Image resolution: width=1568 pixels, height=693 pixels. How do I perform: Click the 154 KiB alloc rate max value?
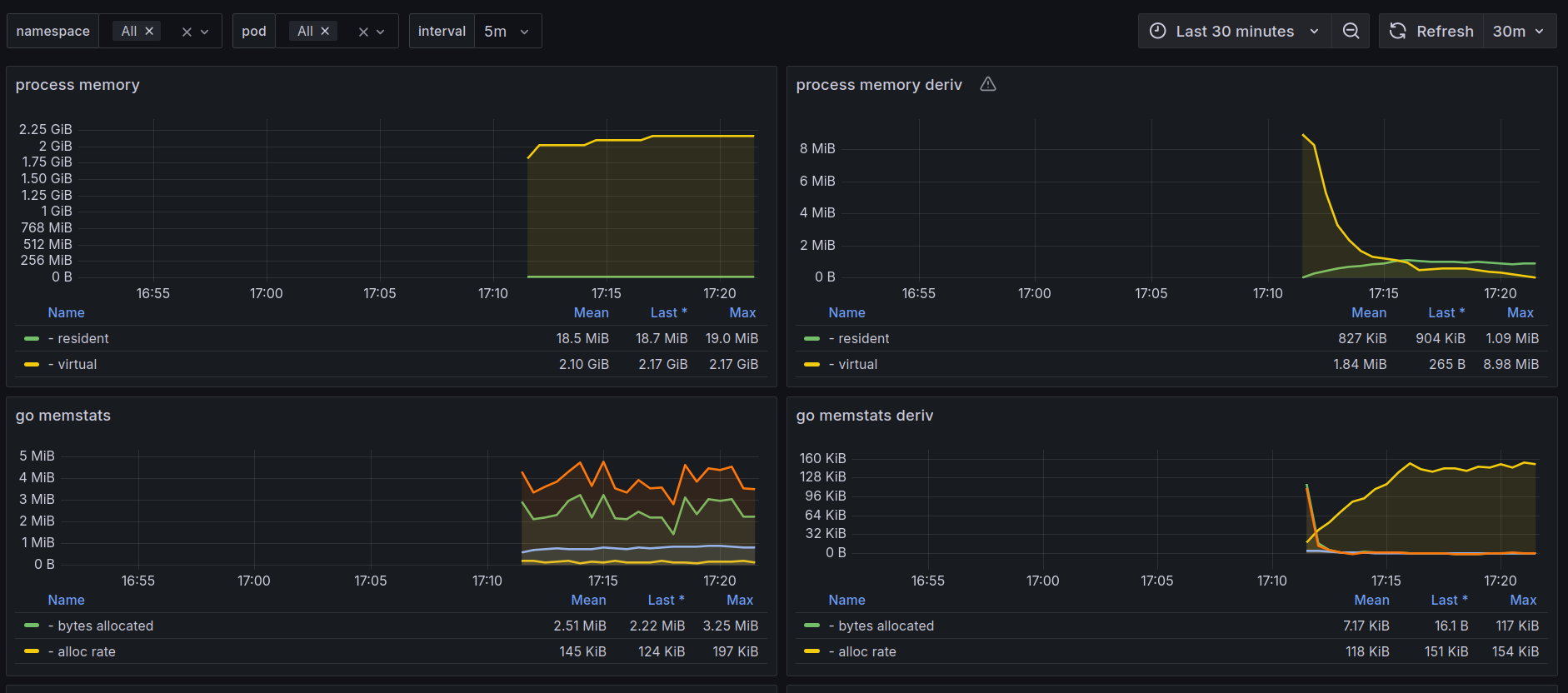click(x=1516, y=651)
